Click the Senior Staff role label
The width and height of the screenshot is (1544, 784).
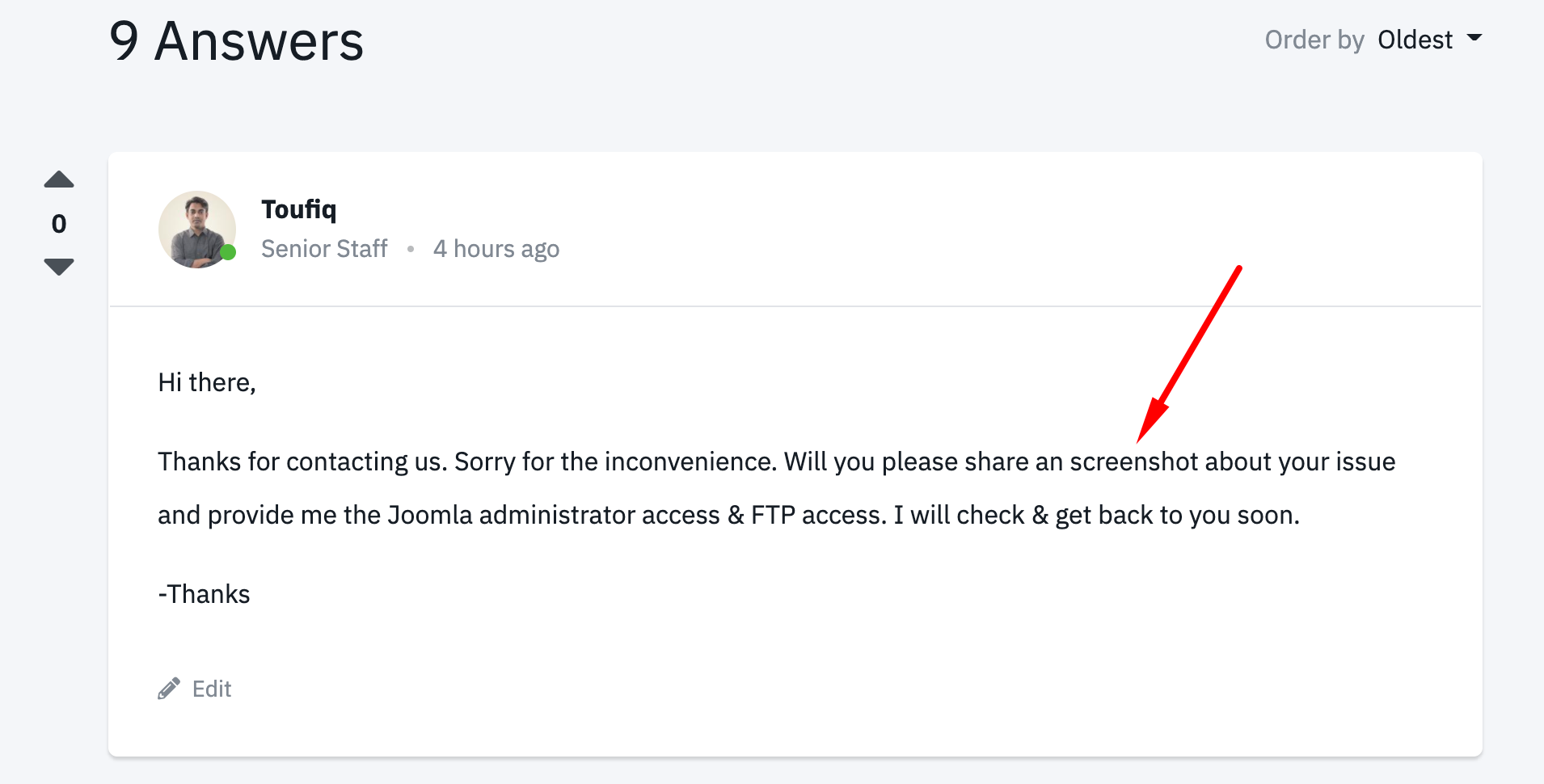pyautogui.click(x=324, y=249)
